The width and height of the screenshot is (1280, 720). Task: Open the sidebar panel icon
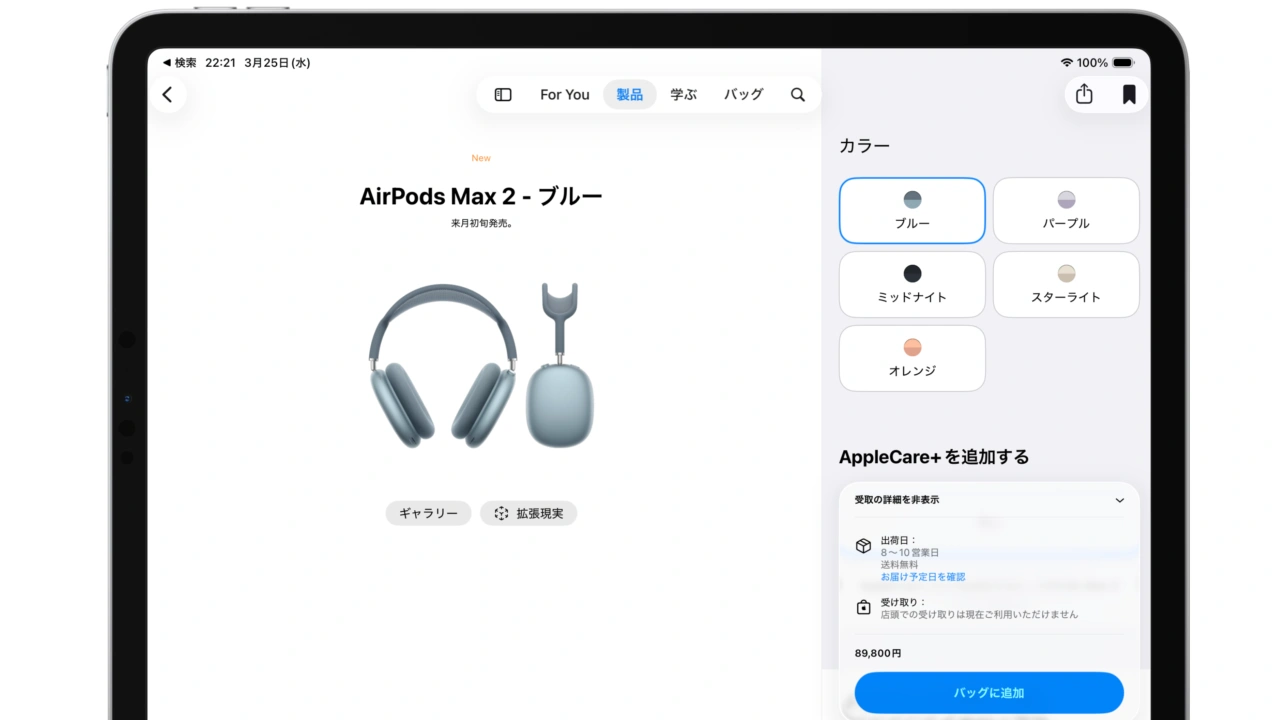(x=502, y=94)
